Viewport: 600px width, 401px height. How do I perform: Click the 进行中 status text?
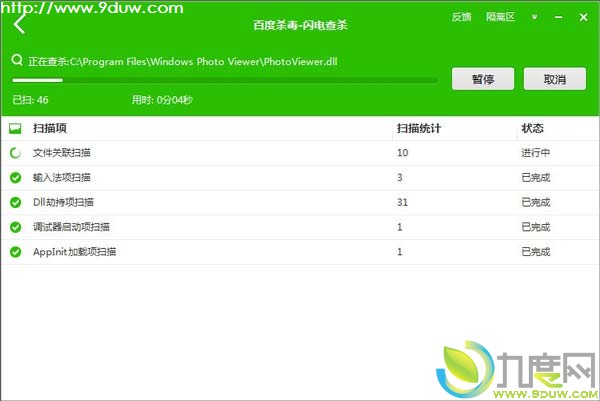536,153
